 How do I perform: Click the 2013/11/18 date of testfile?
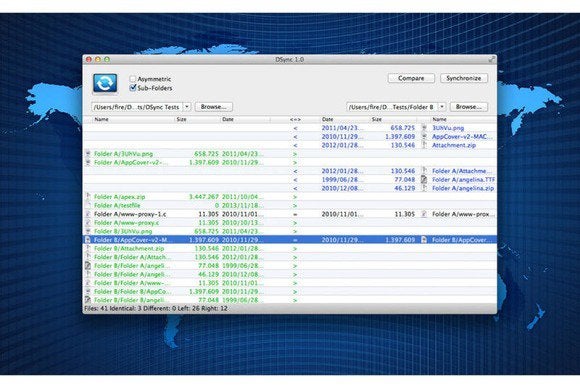coord(242,205)
